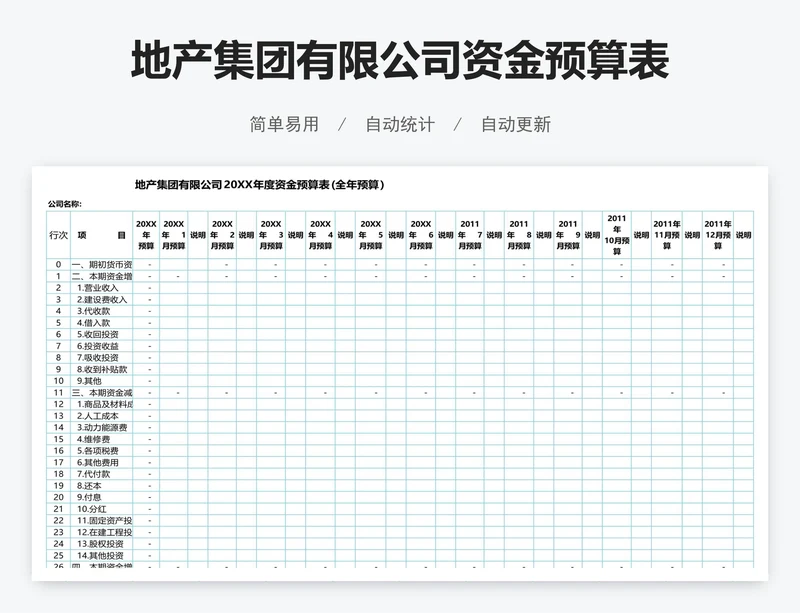The width and height of the screenshot is (800, 613).
Task: Select the 三、本期资金减 row cell
Action: 102,393
